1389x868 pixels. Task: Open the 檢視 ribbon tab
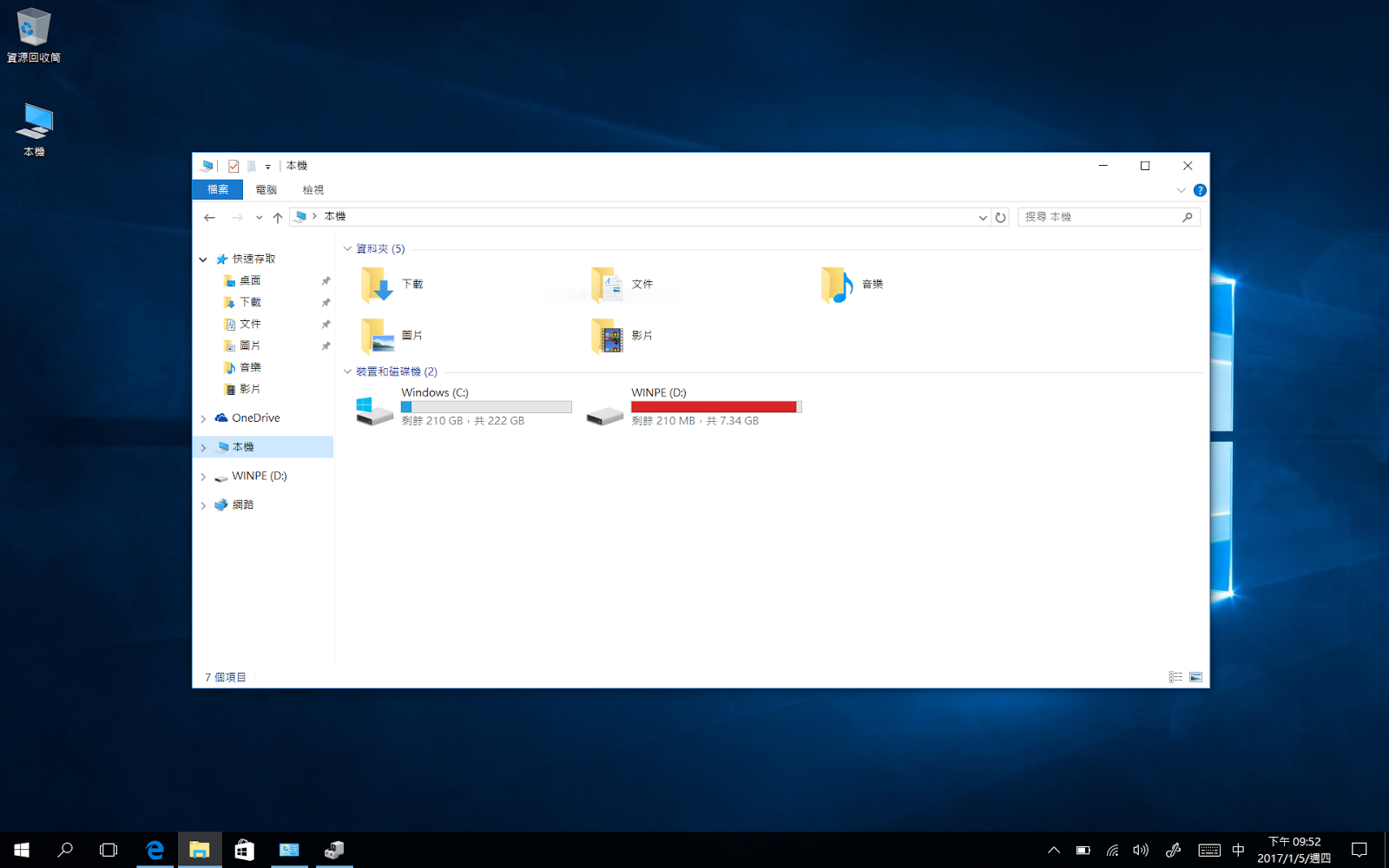[x=313, y=190]
